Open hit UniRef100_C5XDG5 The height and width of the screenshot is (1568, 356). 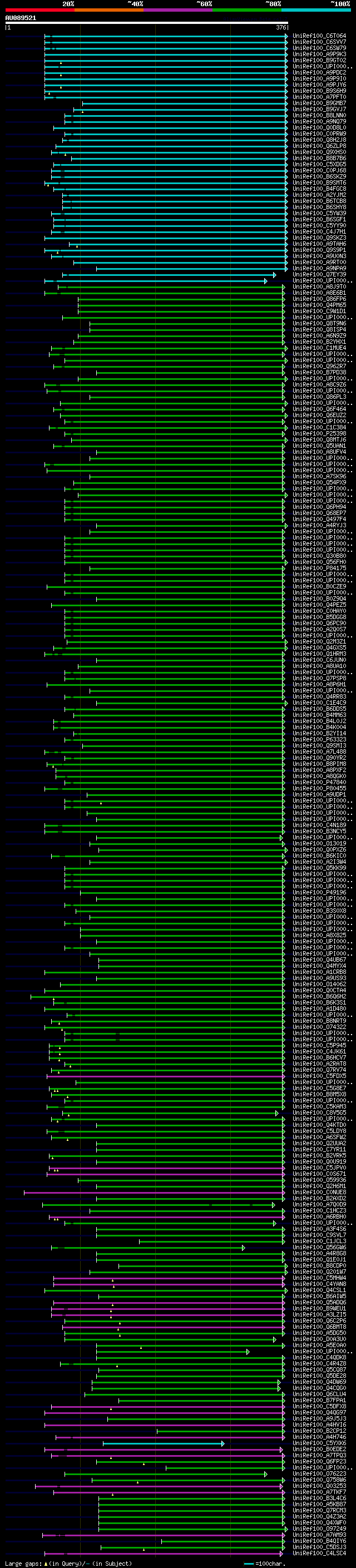(319, 164)
